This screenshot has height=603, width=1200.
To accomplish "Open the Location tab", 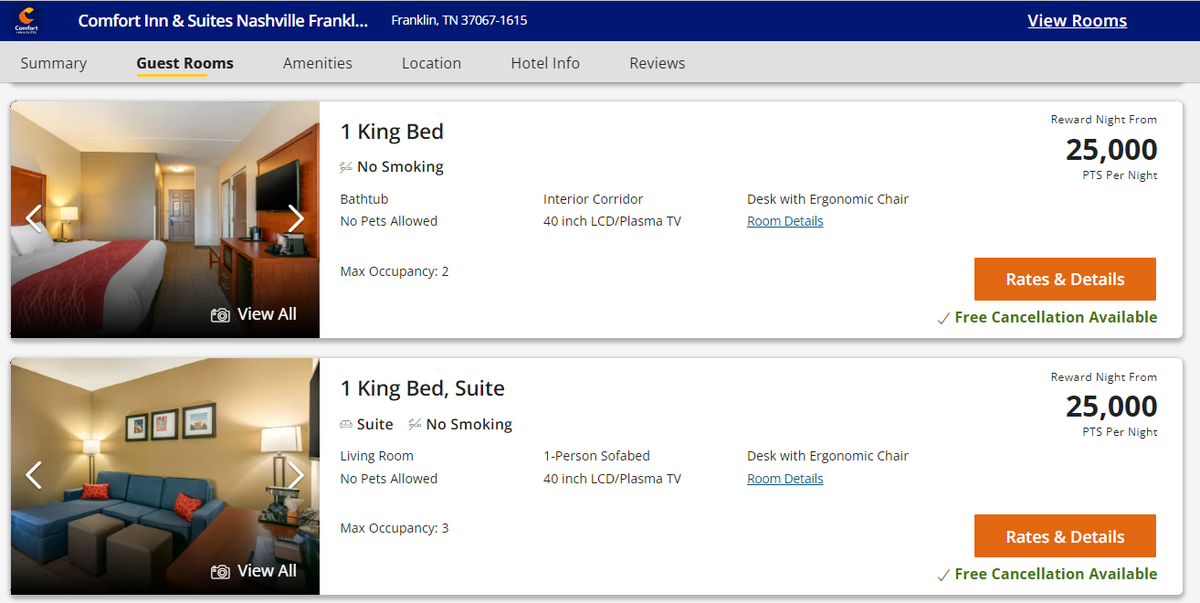I will point(431,62).
